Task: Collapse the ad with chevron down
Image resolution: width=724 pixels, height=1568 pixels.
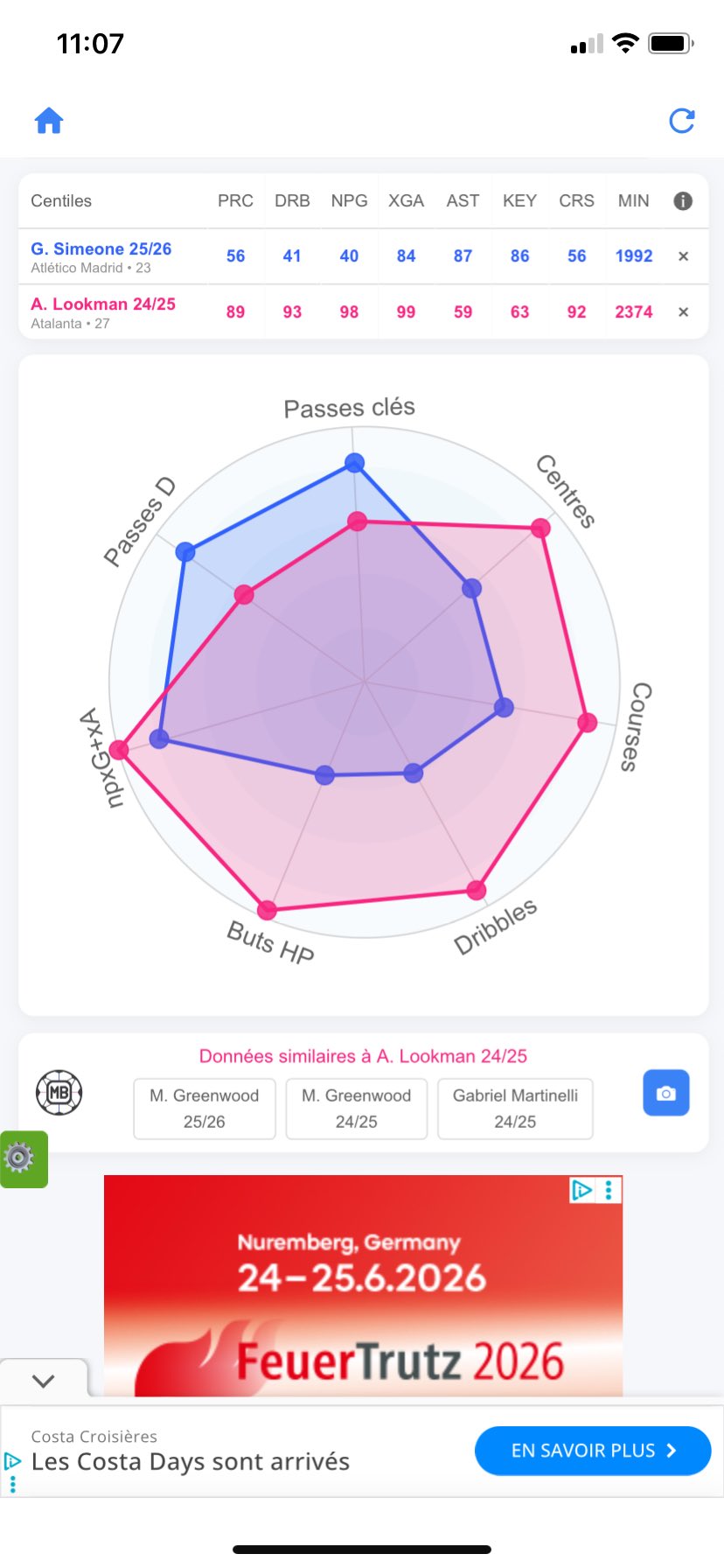Action: 43,1380
